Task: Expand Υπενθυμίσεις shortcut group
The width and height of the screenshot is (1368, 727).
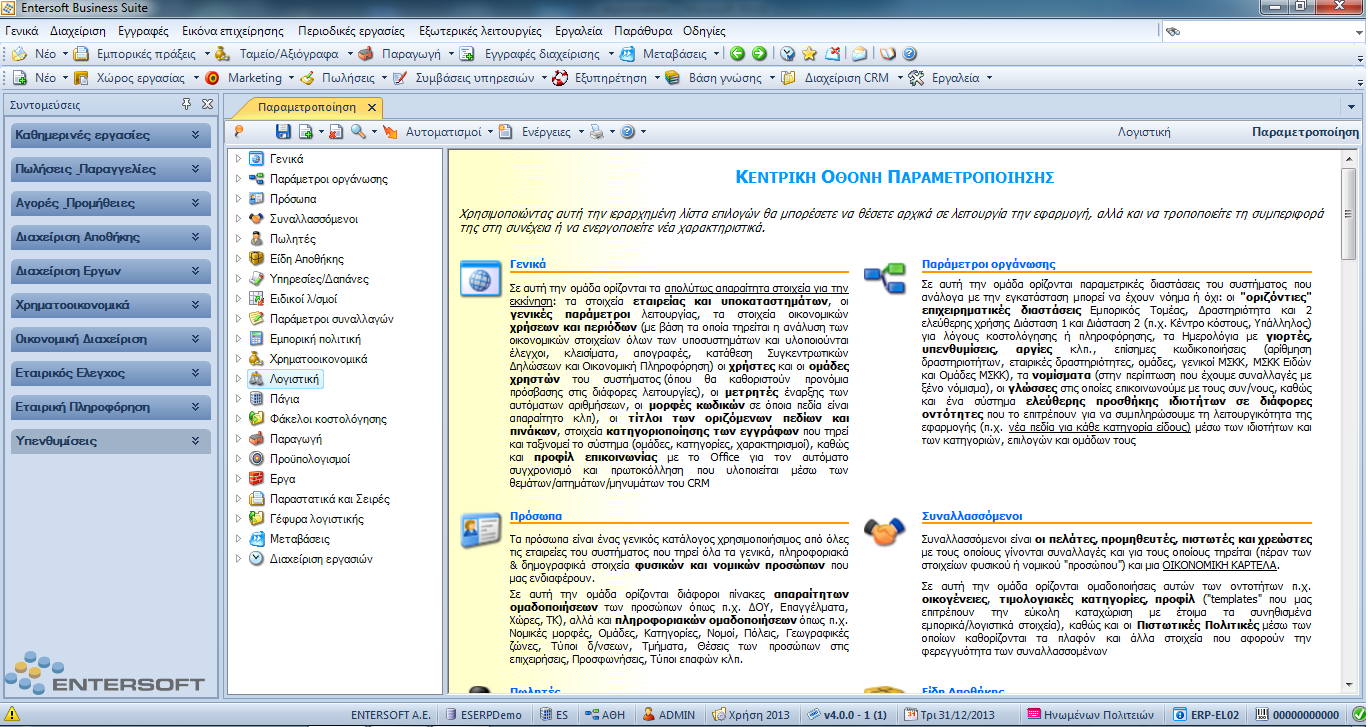Action: (196, 441)
